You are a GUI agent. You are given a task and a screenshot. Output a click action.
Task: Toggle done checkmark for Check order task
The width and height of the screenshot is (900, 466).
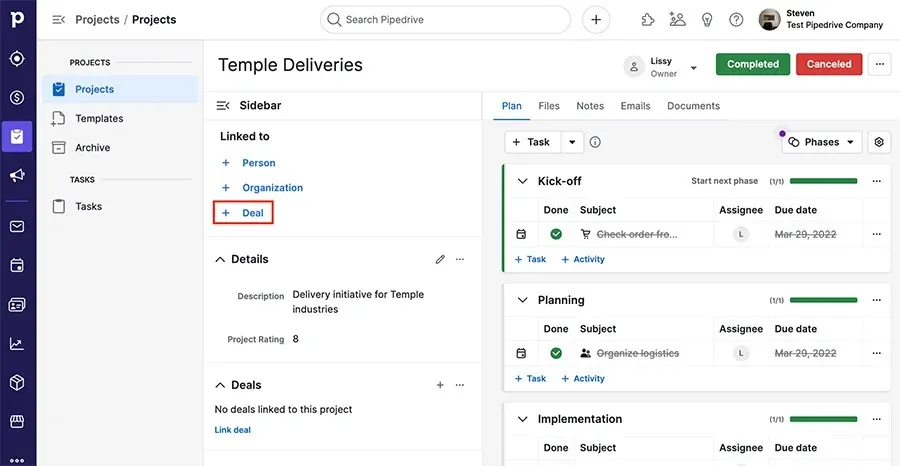coord(556,234)
